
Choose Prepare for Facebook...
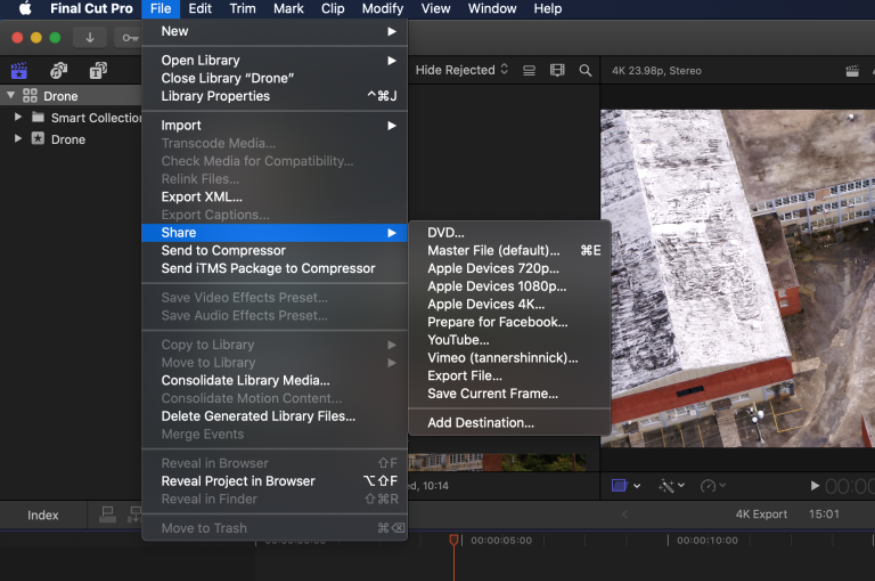(509, 322)
